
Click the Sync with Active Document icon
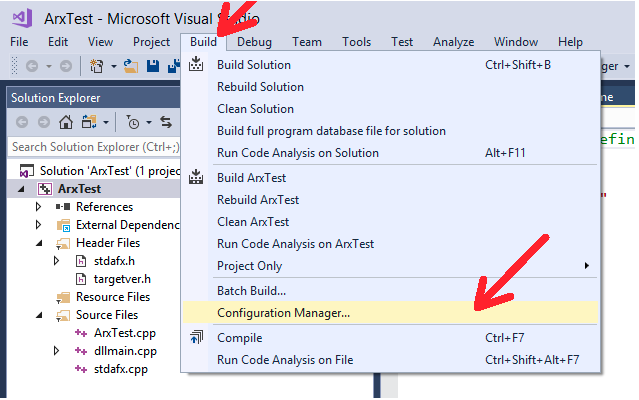click(166, 122)
